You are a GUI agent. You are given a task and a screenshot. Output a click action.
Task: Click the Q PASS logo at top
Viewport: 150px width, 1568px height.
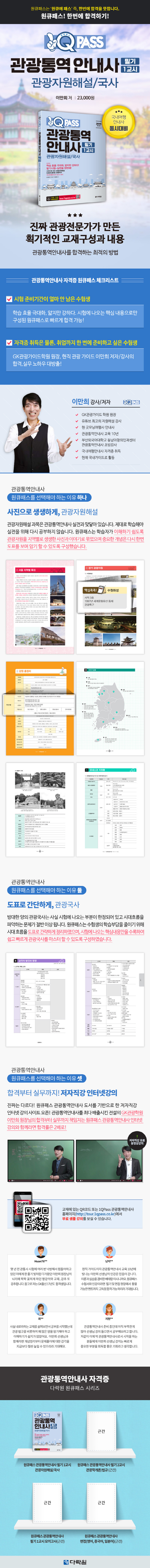tap(75, 42)
